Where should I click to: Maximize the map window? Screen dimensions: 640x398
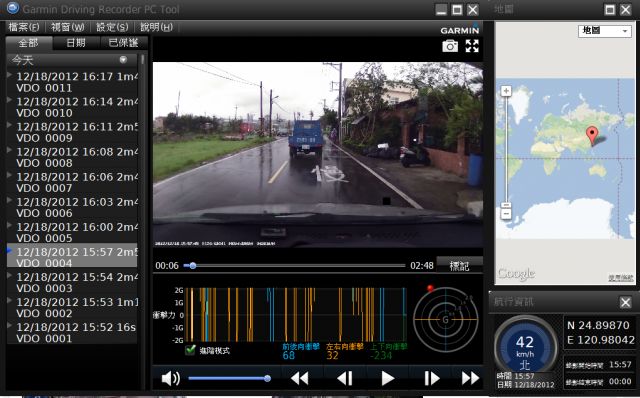[610, 9]
